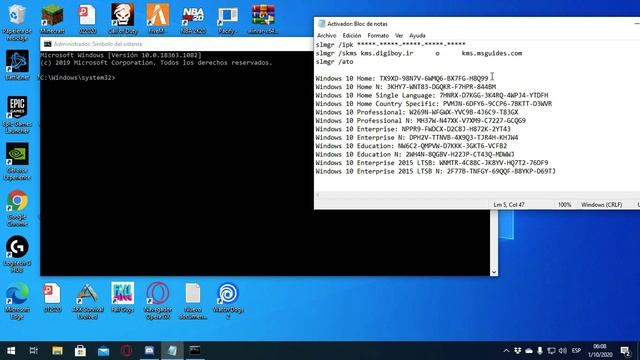The height and width of the screenshot is (360, 640).
Task: Click on the Windows 10 Home key line
Action: (402, 78)
